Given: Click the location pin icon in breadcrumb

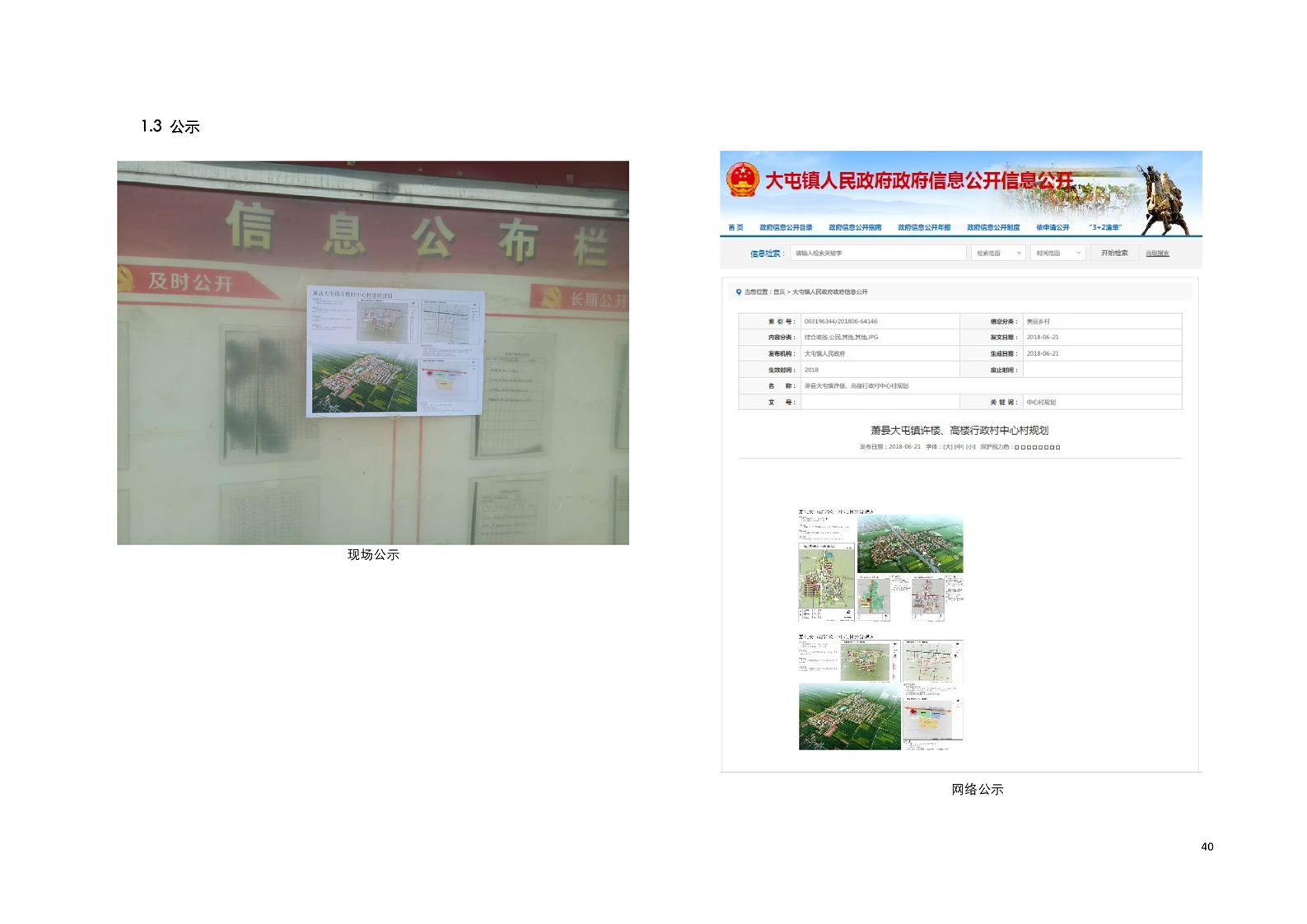Looking at the screenshot, I should (x=738, y=292).
